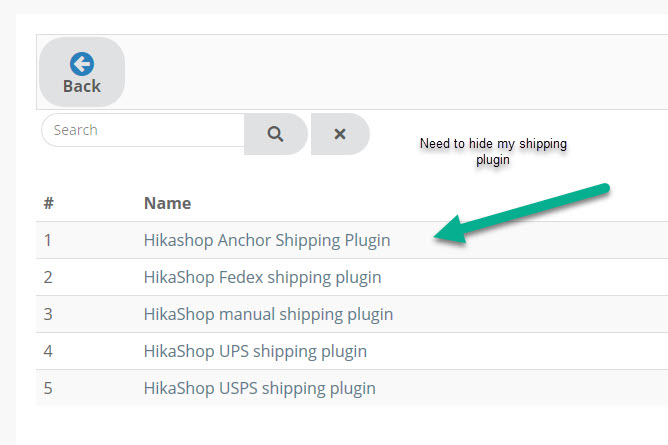Image resolution: width=668 pixels, height=445 pixels.
Task: Click row number 1 in the list
Action: click(x=48, y=240)
